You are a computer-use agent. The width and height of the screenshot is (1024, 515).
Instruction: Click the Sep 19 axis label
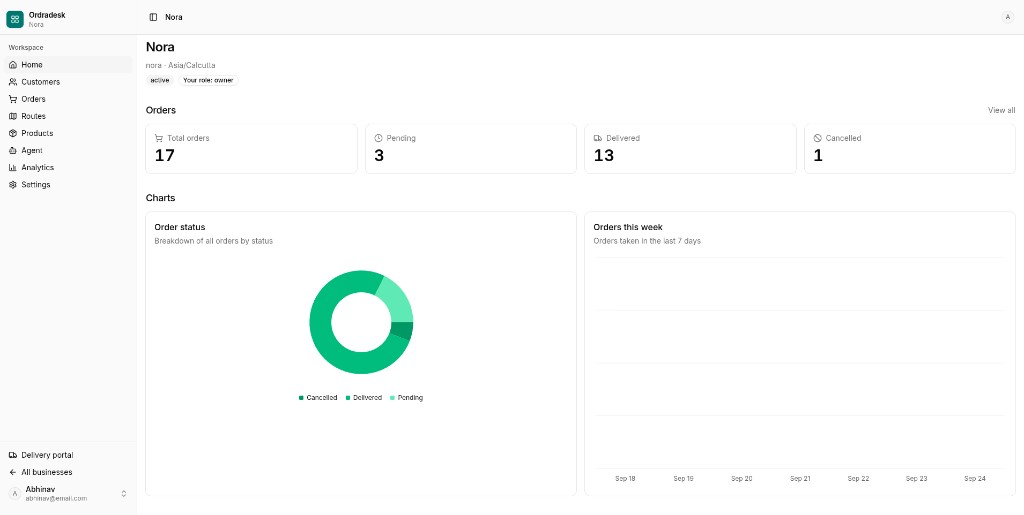tap(683, 478)
